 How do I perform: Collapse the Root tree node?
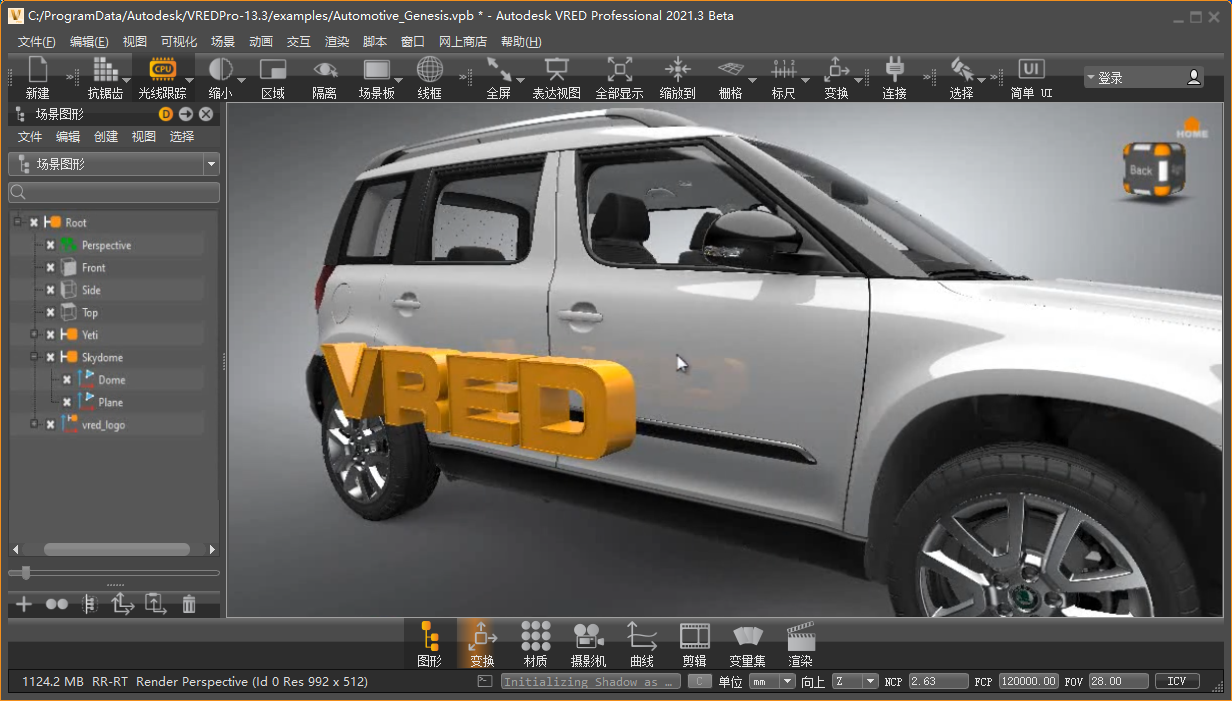(18, 222)
